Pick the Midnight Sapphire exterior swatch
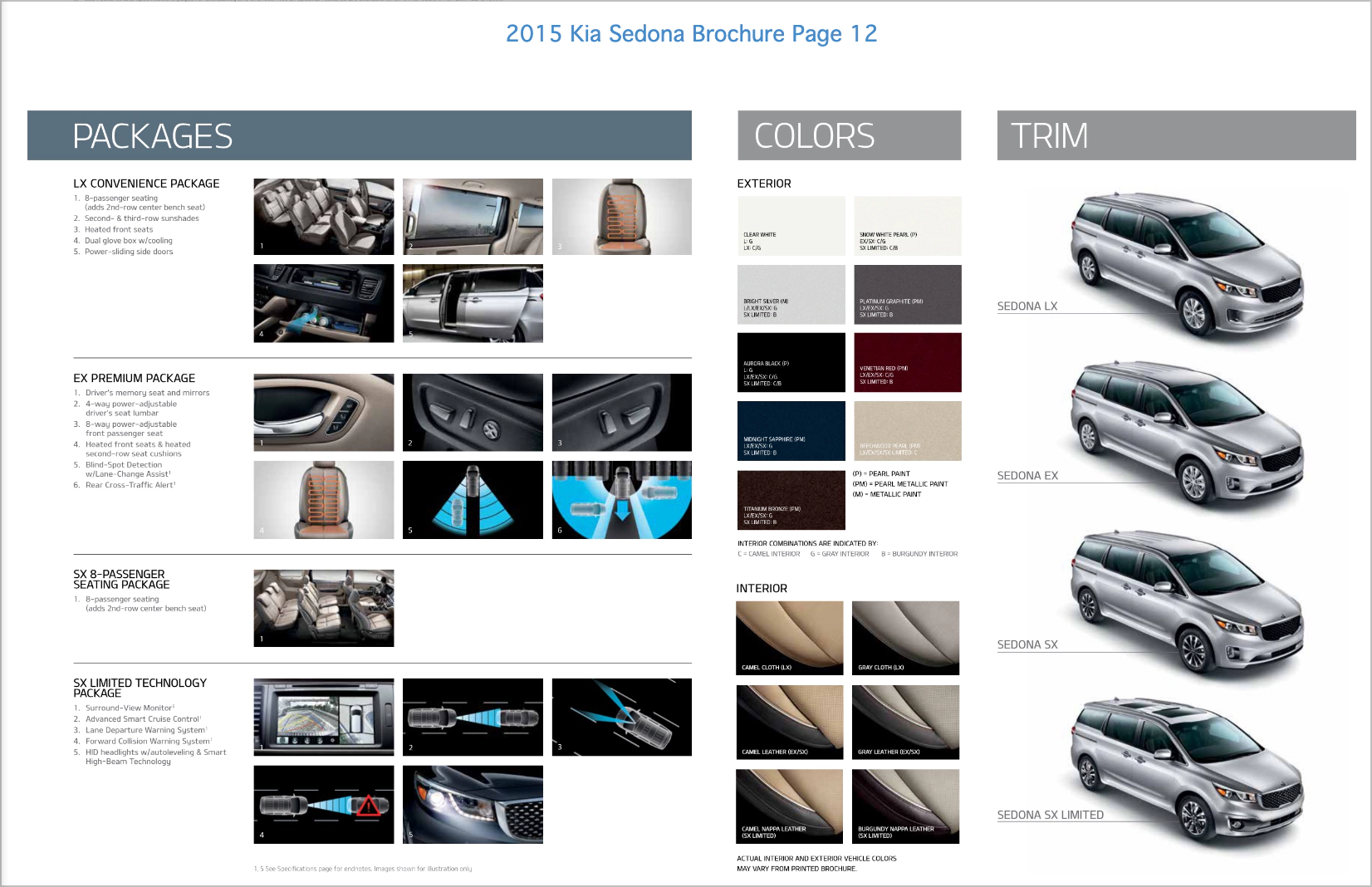 pos(791,431)
